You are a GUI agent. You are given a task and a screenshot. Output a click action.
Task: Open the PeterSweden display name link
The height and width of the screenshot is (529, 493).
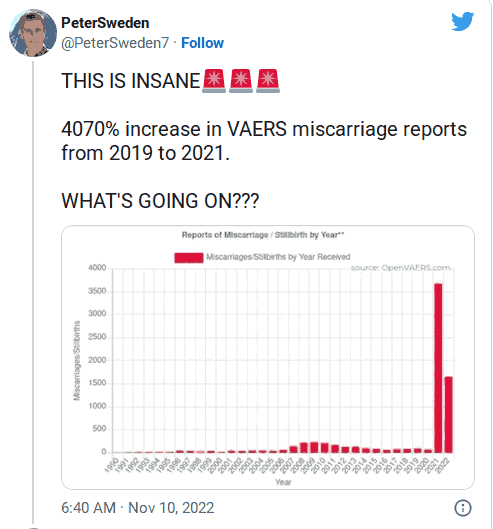(x=105, y=23)
